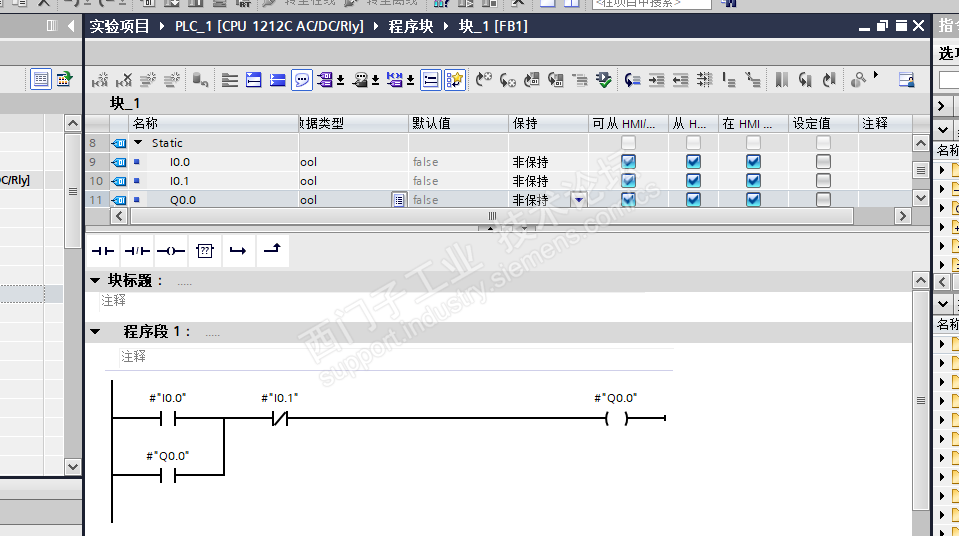Select the normally closed contact #"I0.1"
Screen dimensions: 959x536
point(280,419)
